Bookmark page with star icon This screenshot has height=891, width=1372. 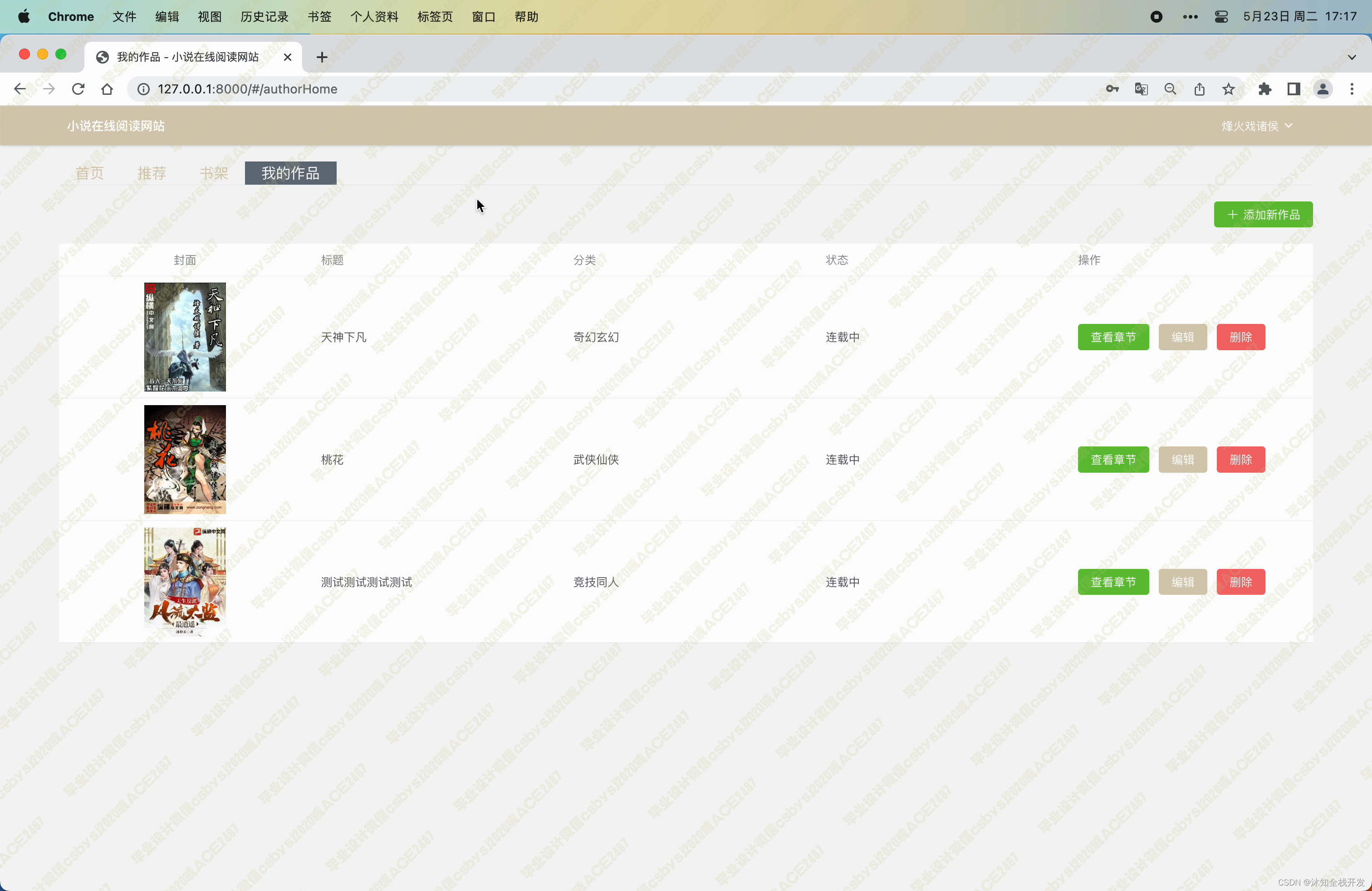(x=1229, y=89)
